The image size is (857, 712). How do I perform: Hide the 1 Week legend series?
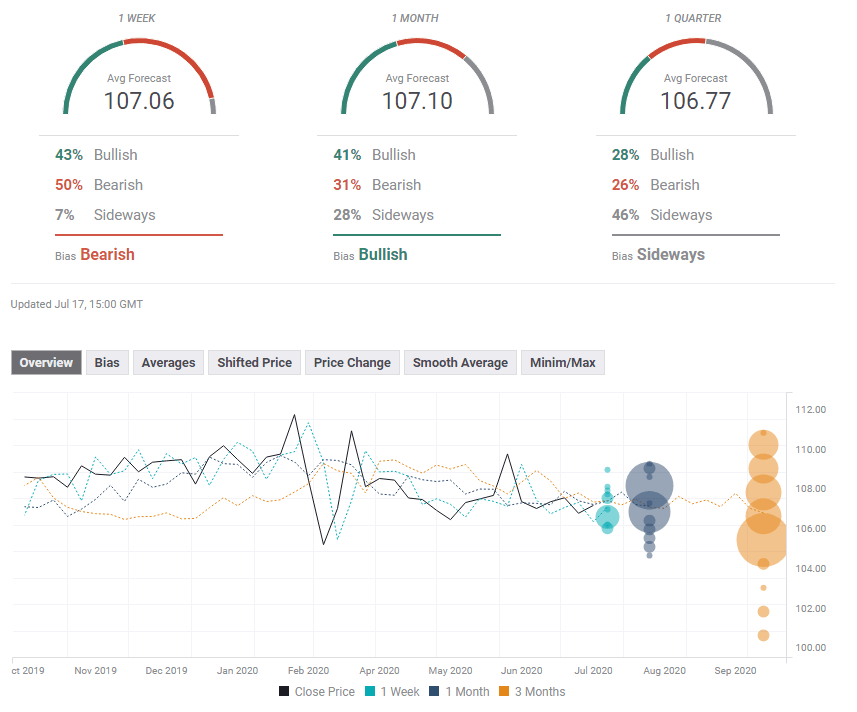pyautogui.click(x=392, y=692)
